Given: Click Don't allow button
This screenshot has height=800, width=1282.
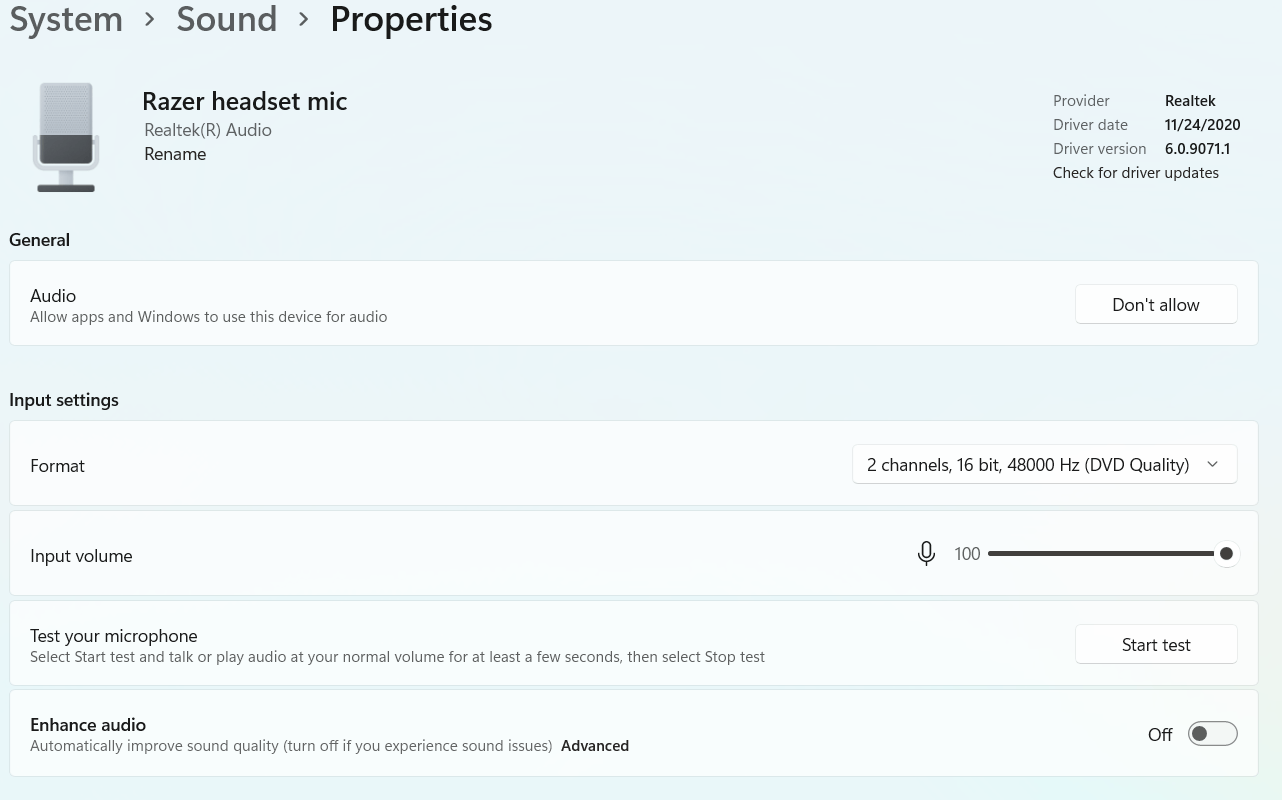Looking at the screenshot, I should point(1156,305).
